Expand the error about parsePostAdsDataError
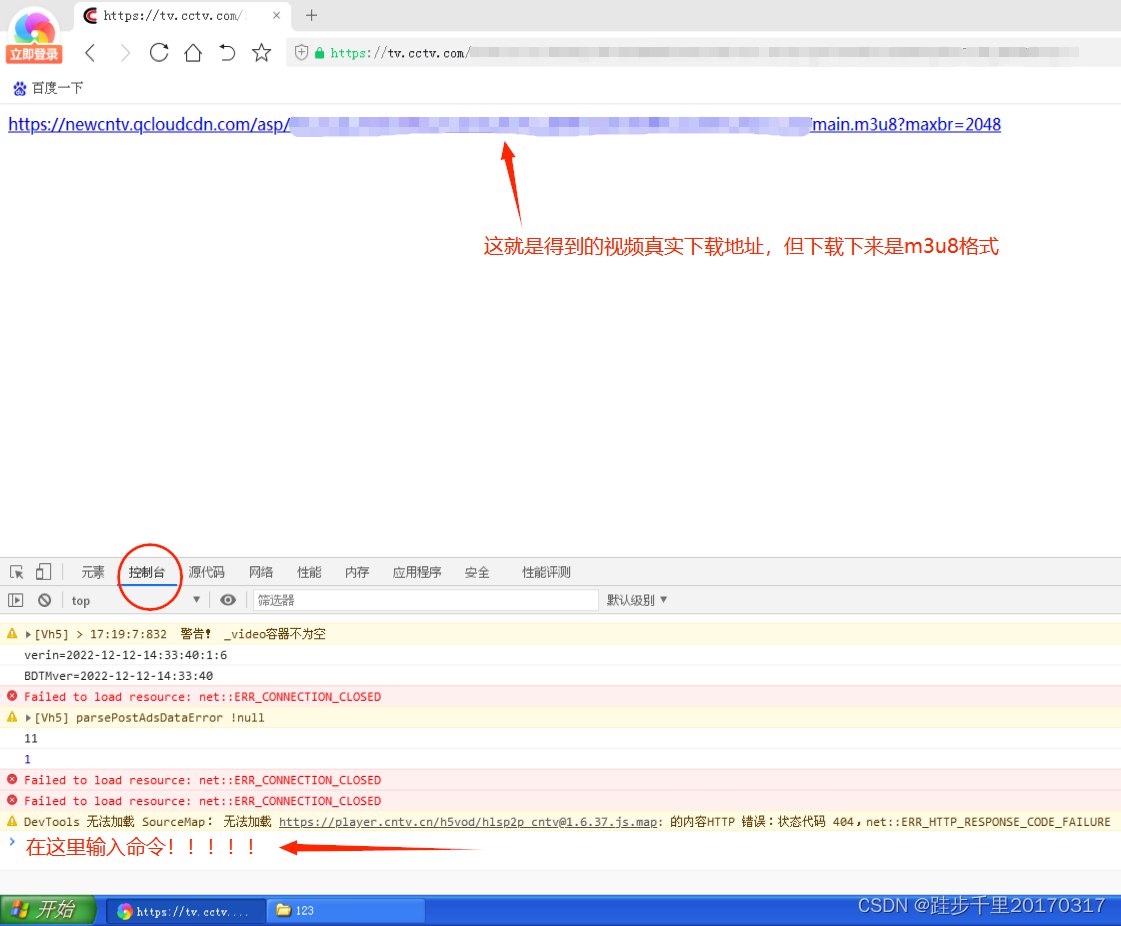 29,717
